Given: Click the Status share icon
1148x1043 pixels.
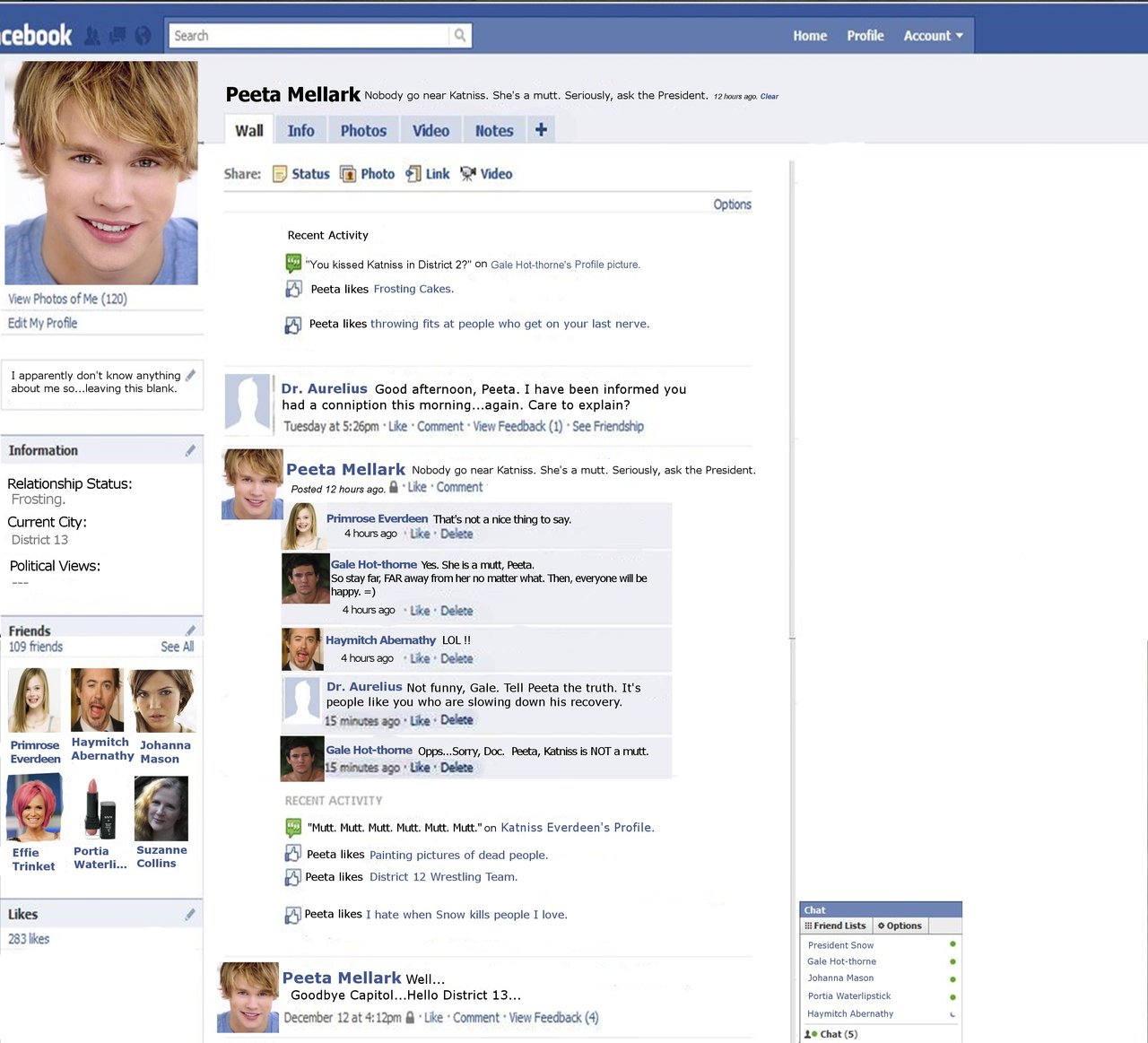Looking at the screenshot, I should [280, 174].
